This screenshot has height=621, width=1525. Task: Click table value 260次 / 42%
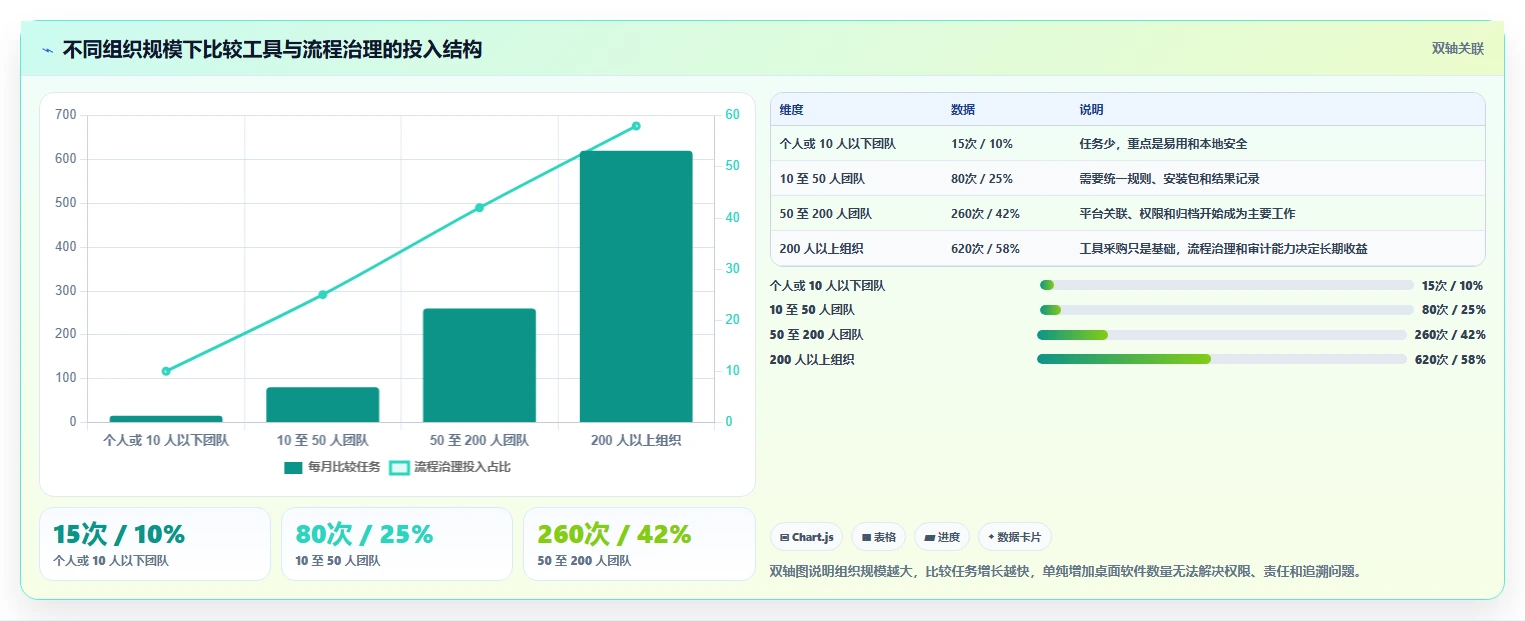pos(985,214)
